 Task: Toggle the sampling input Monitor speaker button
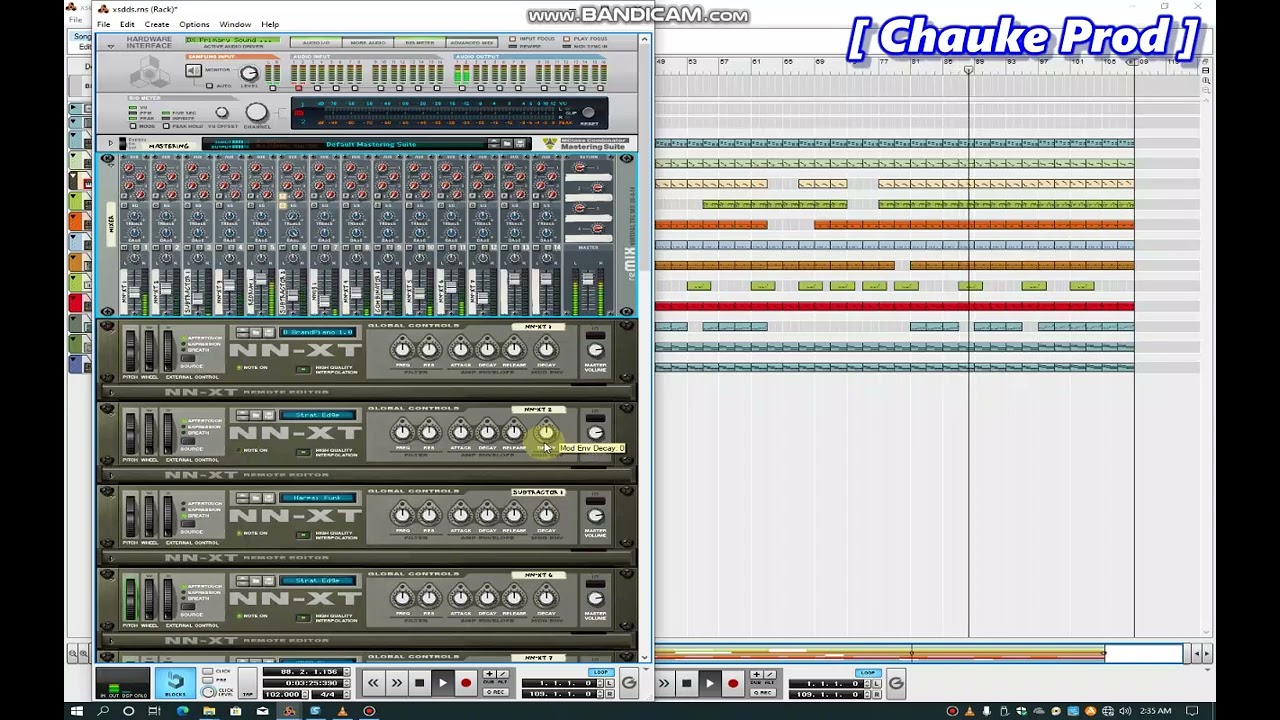tap(193, 71)
